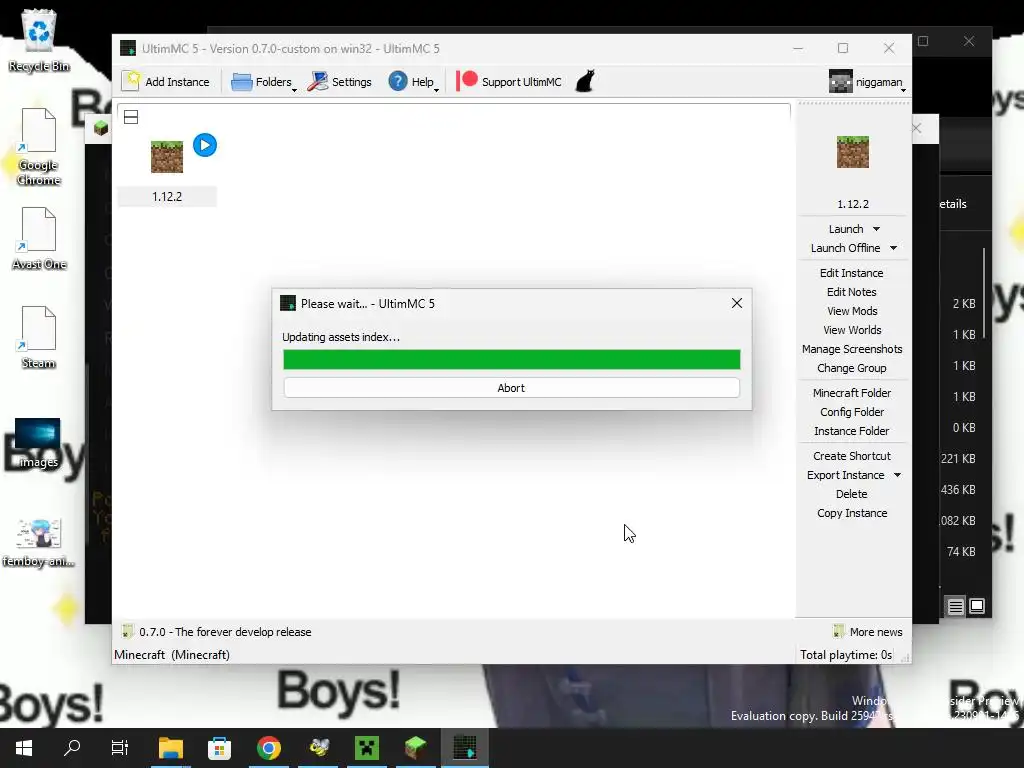This screenshot has width=1024, height=768.
Task: Open View Mods
Action: [x=852, y=311]
